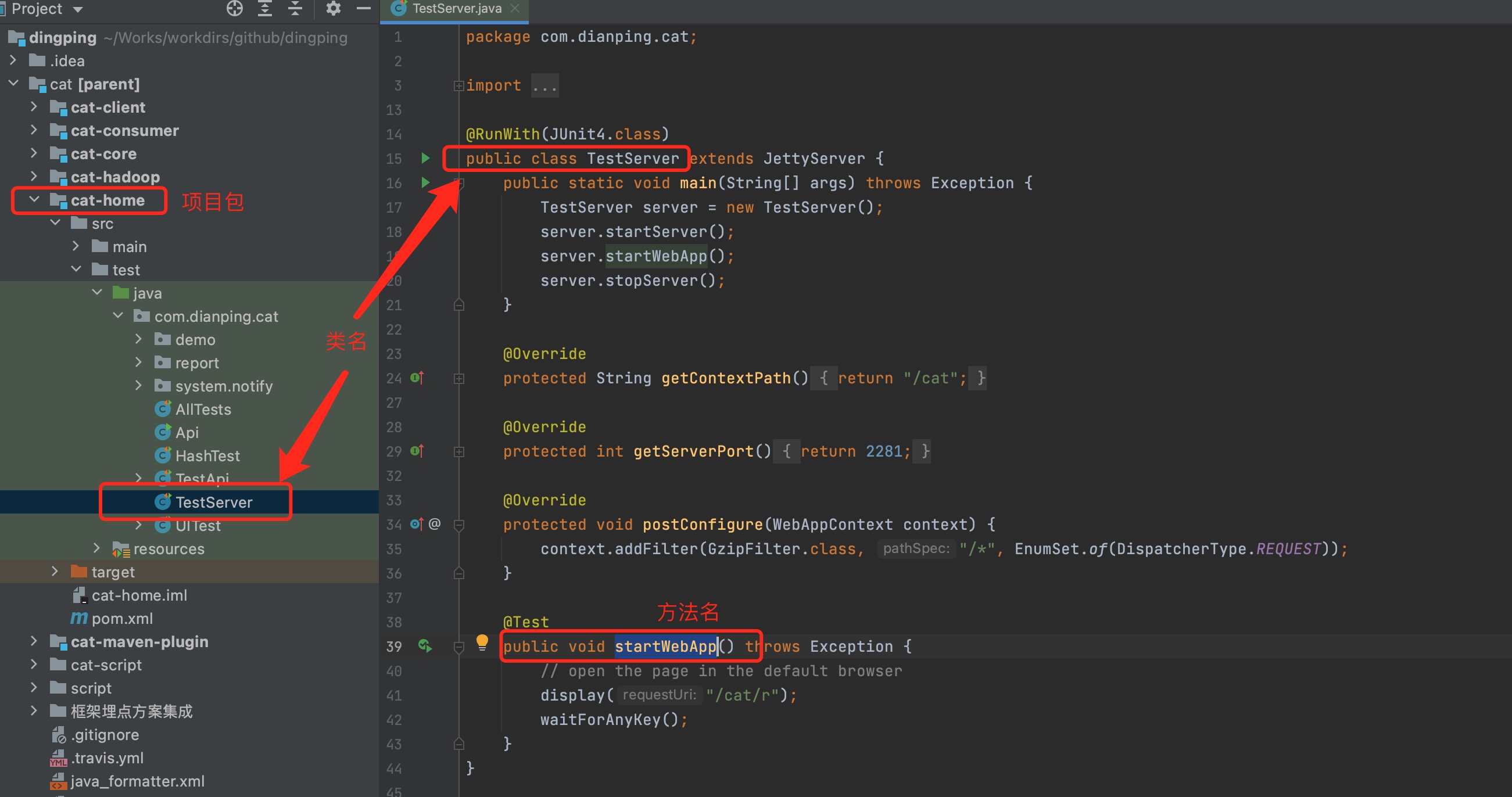Collapse the cat-home module

[34, 200]
